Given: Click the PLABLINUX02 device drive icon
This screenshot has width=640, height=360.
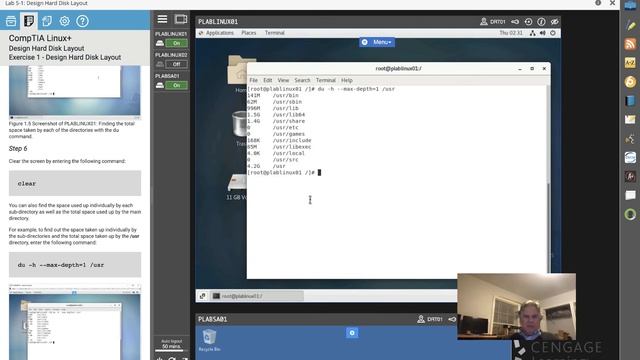Looking at the screenshot, I should (x=160, y=64).
